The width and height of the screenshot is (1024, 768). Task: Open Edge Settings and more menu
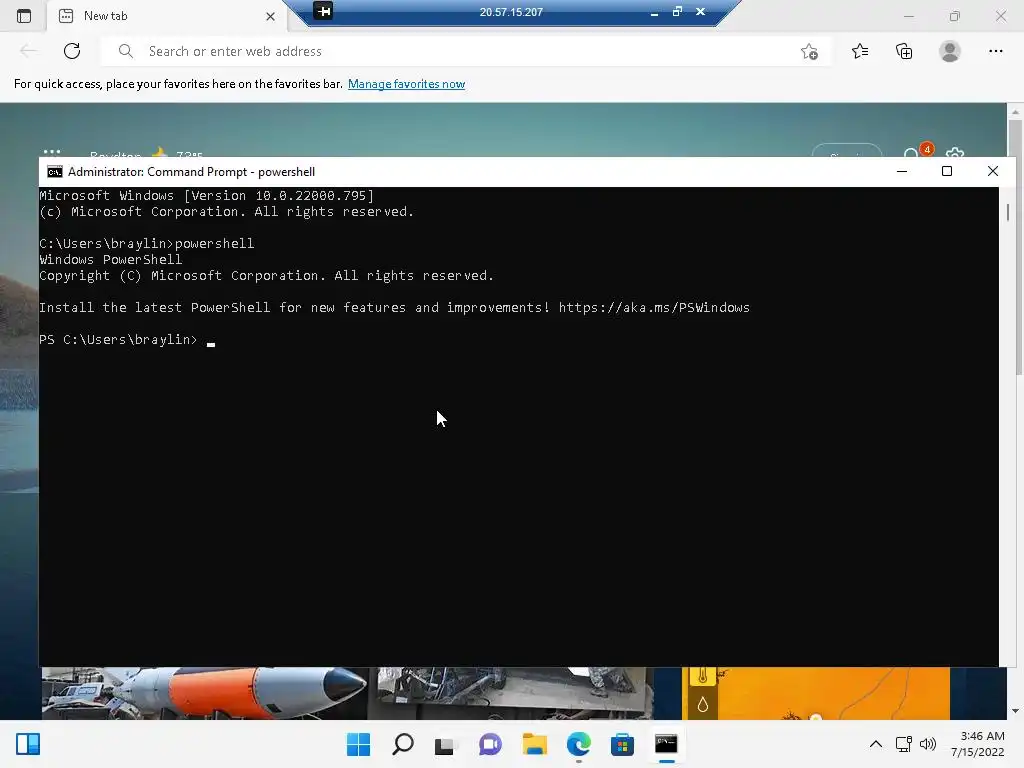point(995,51)
